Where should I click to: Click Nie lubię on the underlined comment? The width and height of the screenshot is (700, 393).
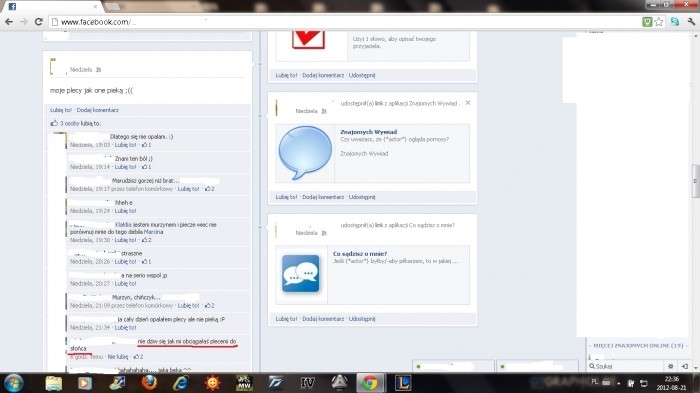(118, 357)
